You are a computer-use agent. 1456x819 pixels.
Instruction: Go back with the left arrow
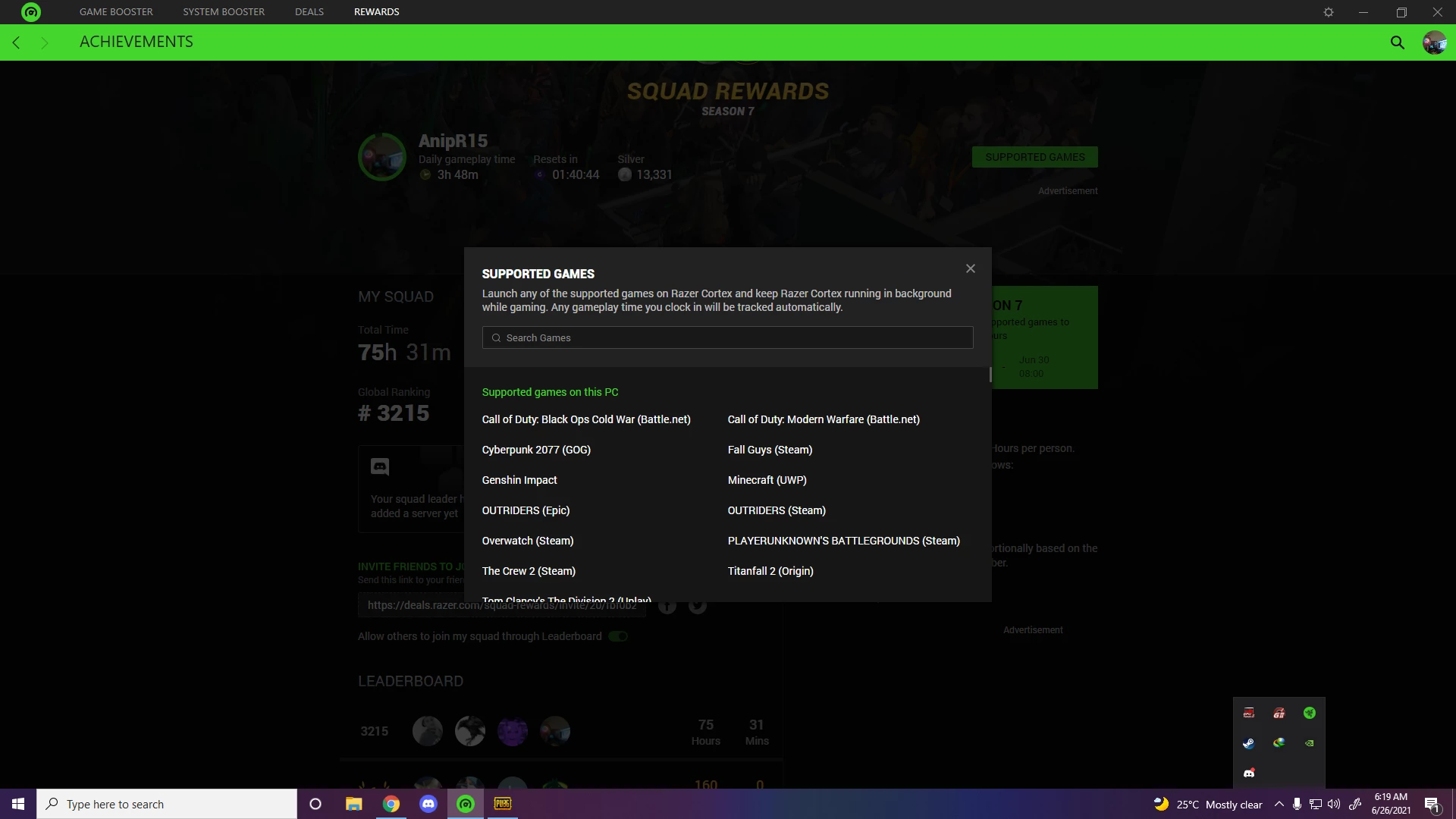[17, 42]
